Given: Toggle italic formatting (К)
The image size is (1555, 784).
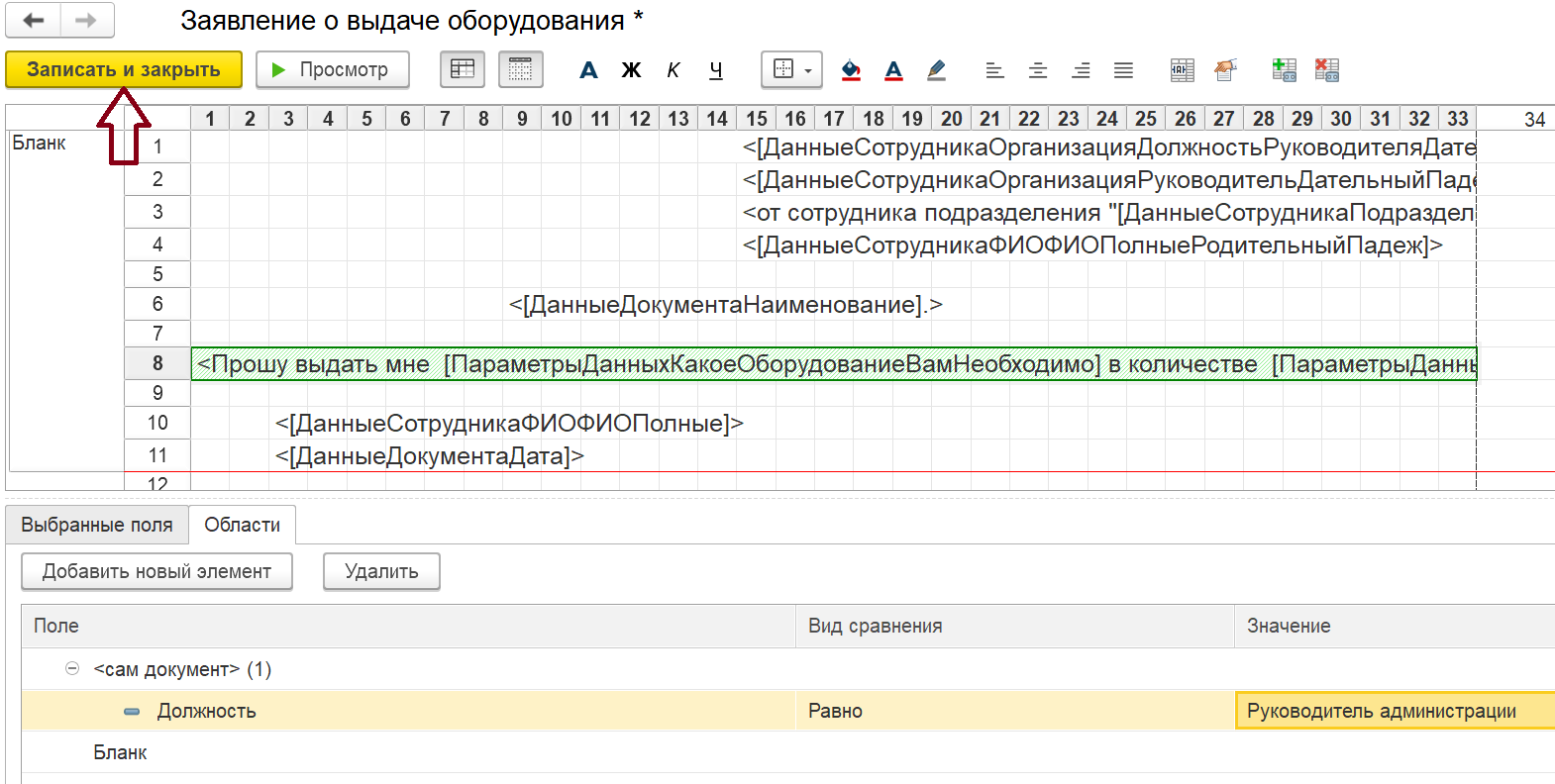Looking at the screenshot, I should [x=674, y=70].
